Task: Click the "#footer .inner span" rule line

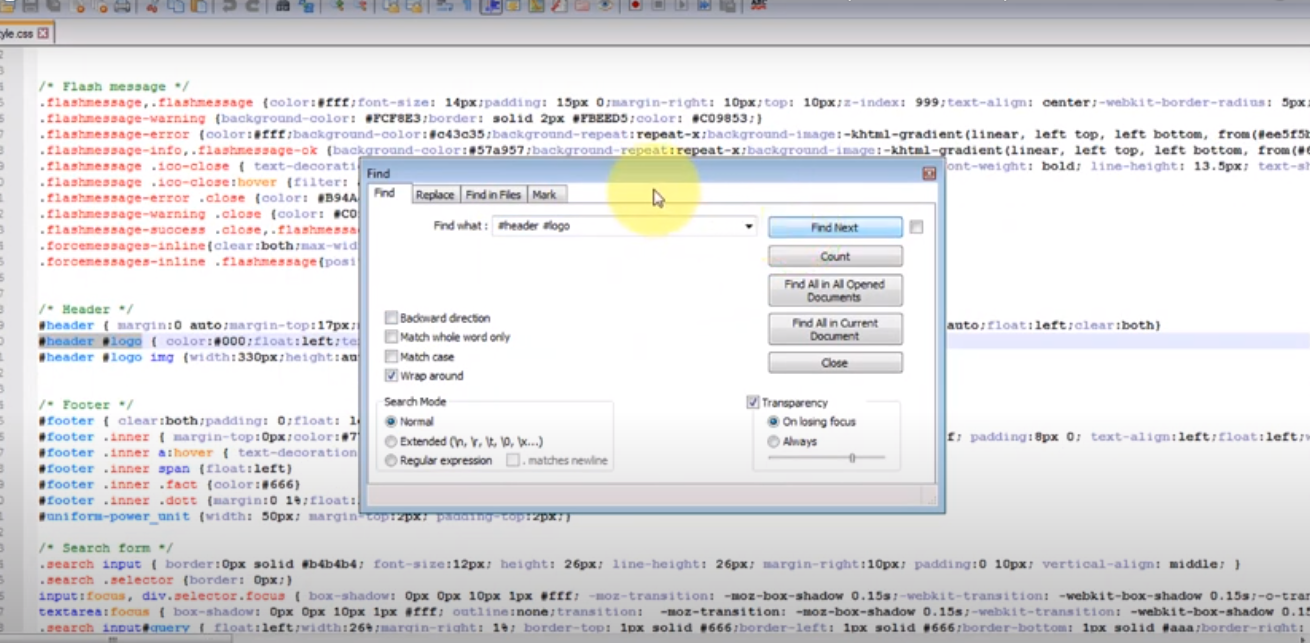Action: (x=166, y=468)
